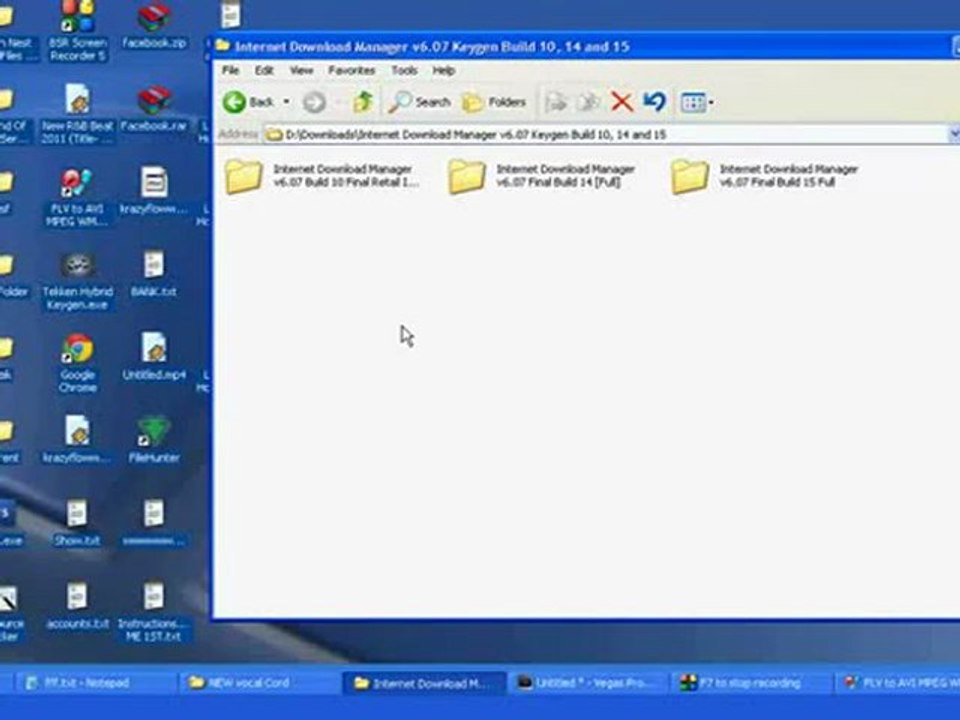960x720 pixels.
Task: Click F7 to stop recording taskbar button
Action: [752, 683]
